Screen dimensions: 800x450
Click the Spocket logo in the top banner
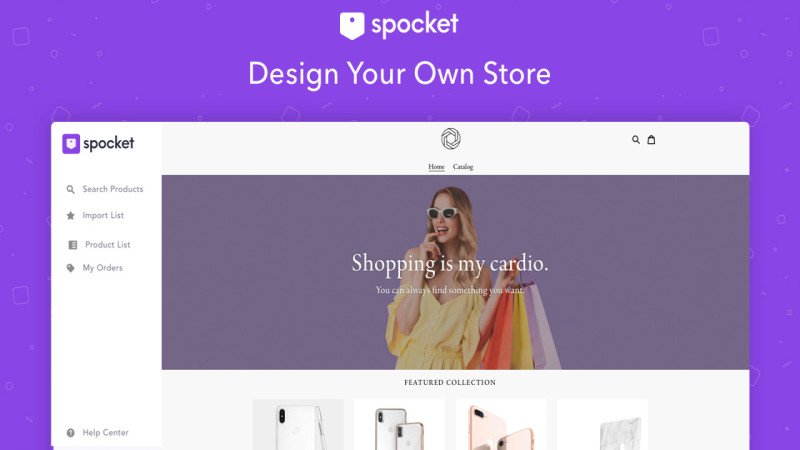[399, 25]
